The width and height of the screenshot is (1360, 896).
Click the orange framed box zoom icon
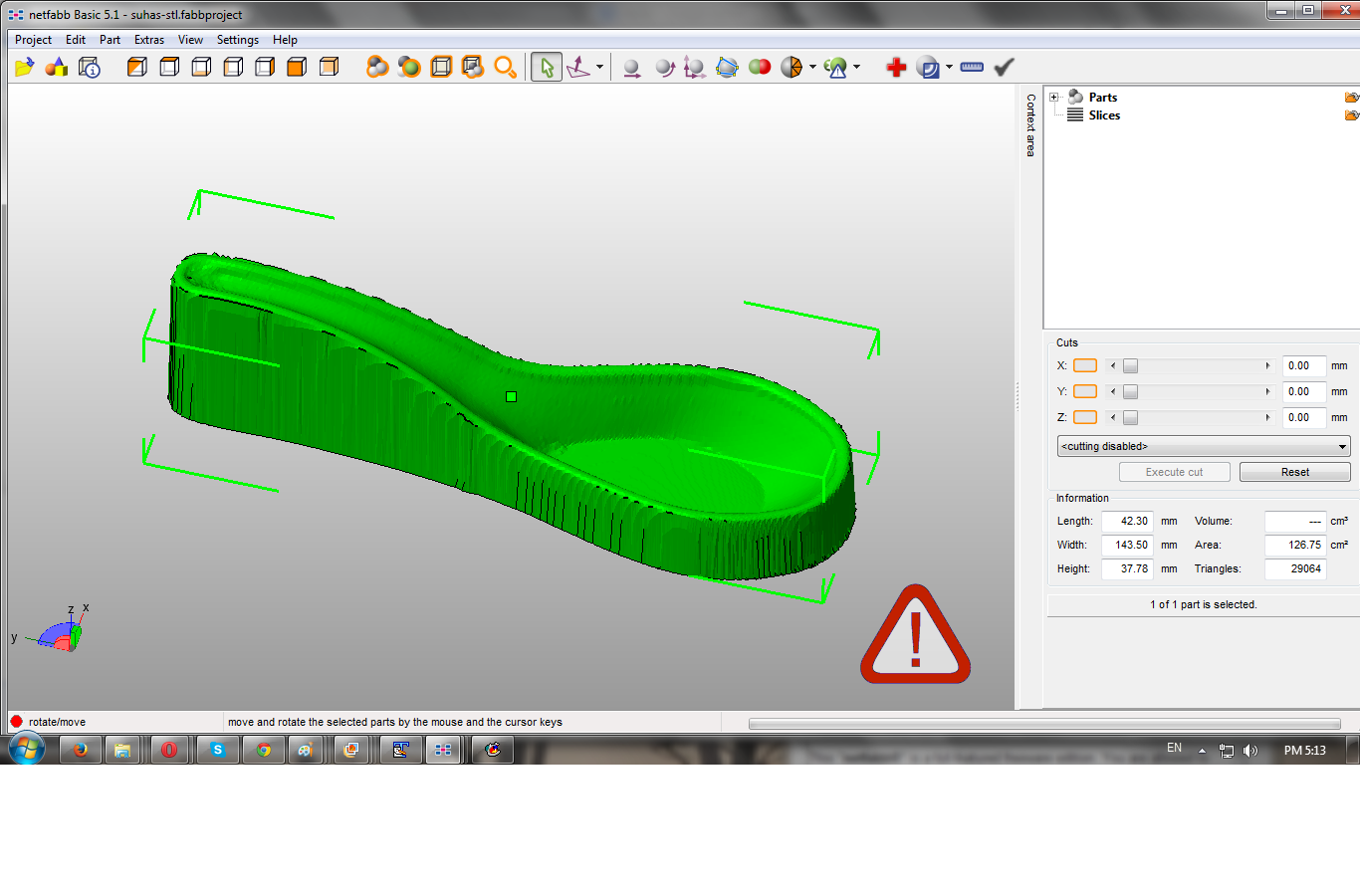tap(441, 67)
